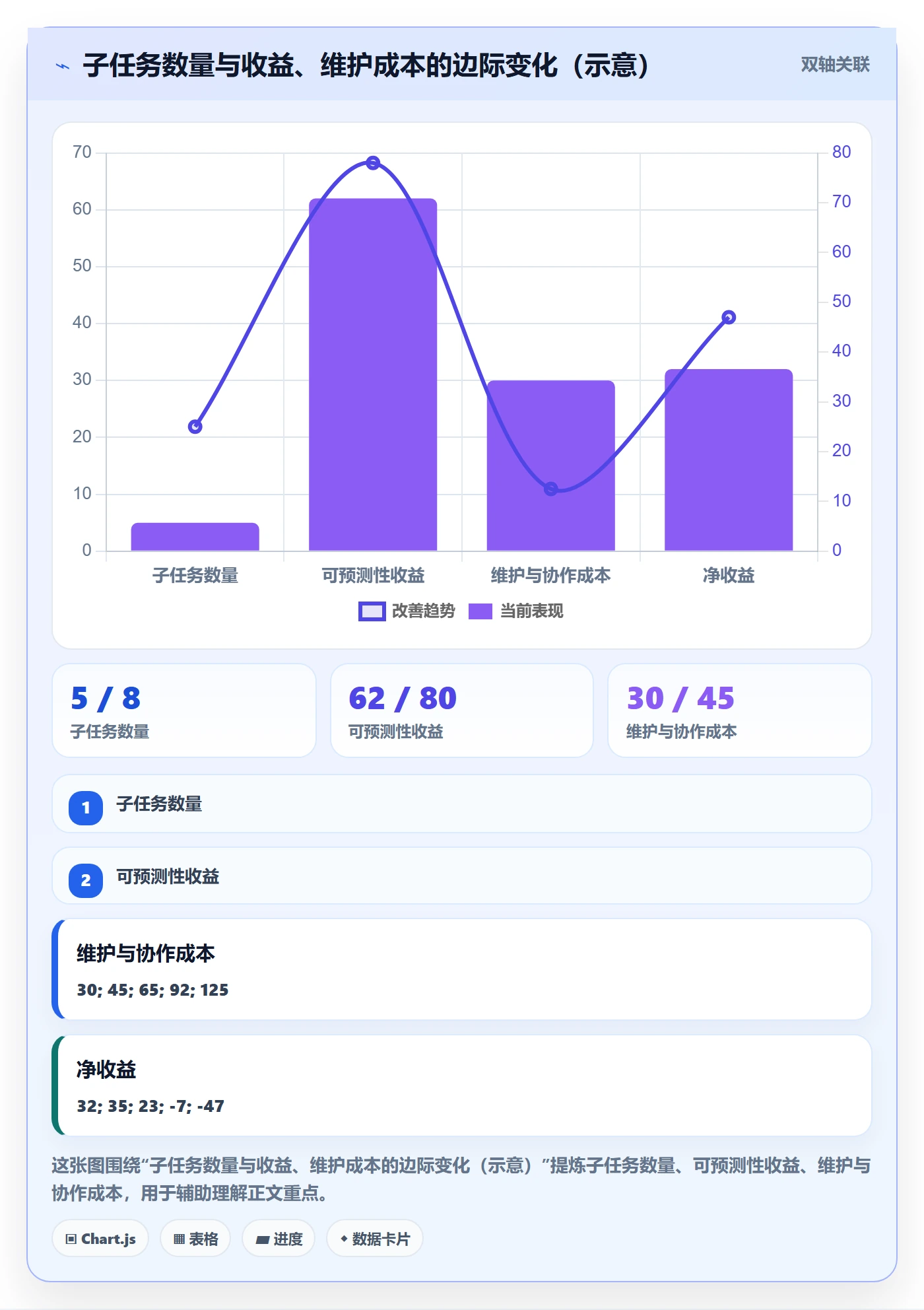Click the 维护与协作成本 card heading
This screenshot has width=924, height=1310.
coord(146,953)
